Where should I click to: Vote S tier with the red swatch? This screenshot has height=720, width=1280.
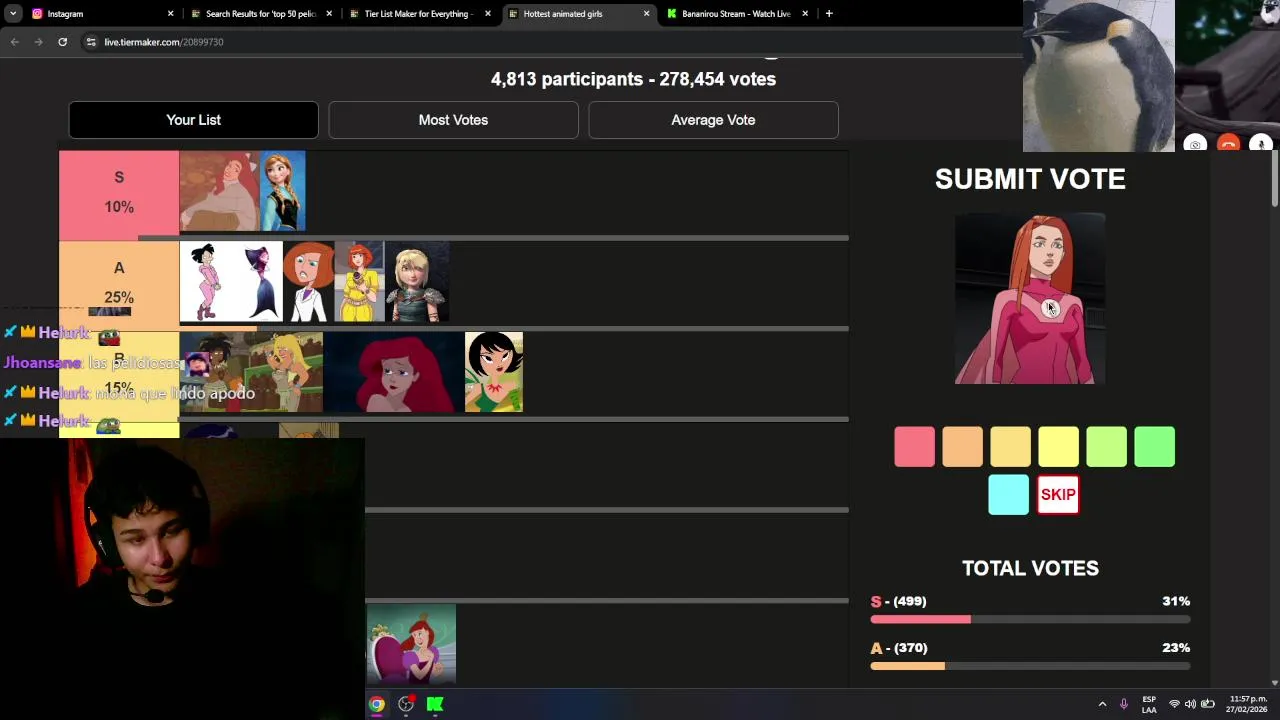coord(914,447)
